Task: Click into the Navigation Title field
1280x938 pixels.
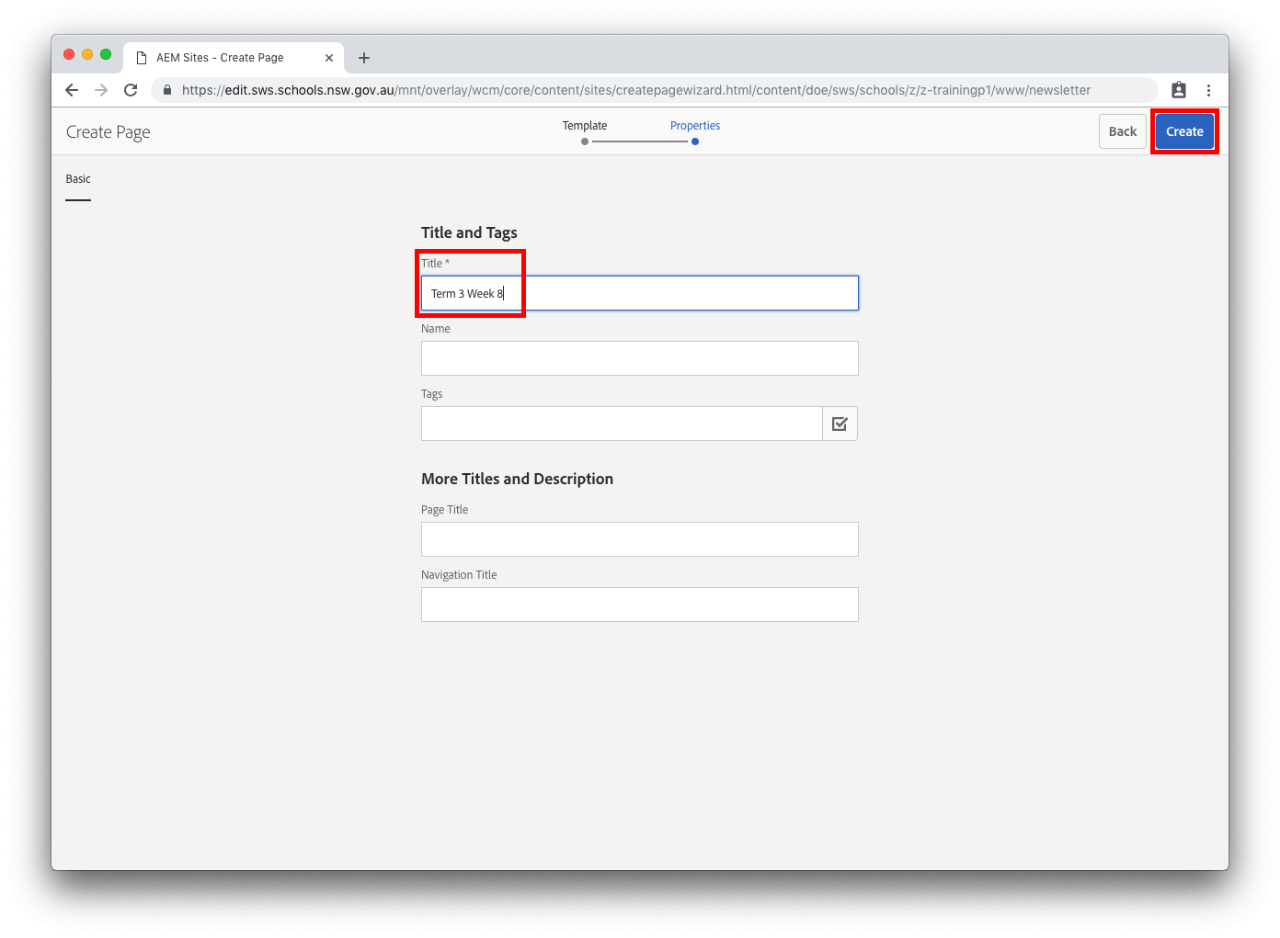Action: [640, 605]
